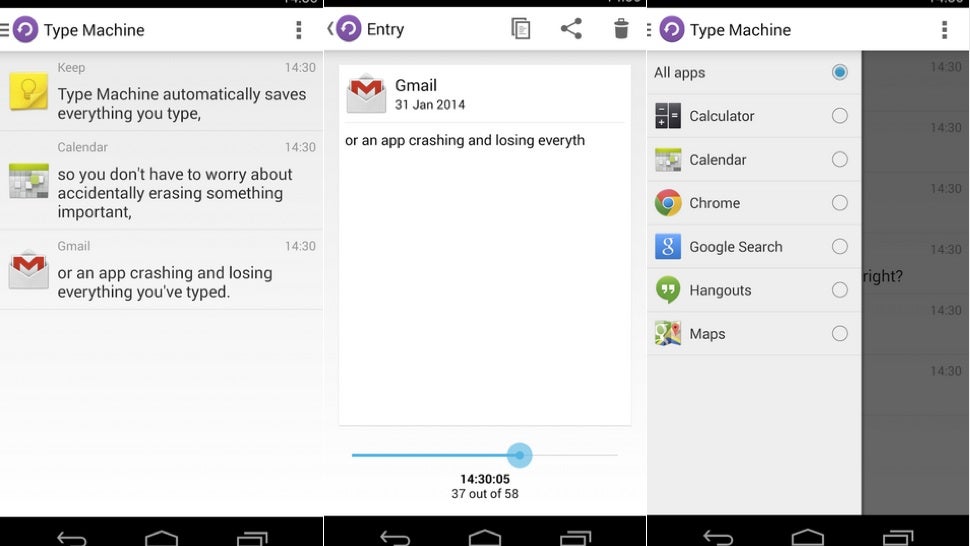The image size is (970, 546).
Task: Open Calendar entry icon in history list
Action: point(28,181)
